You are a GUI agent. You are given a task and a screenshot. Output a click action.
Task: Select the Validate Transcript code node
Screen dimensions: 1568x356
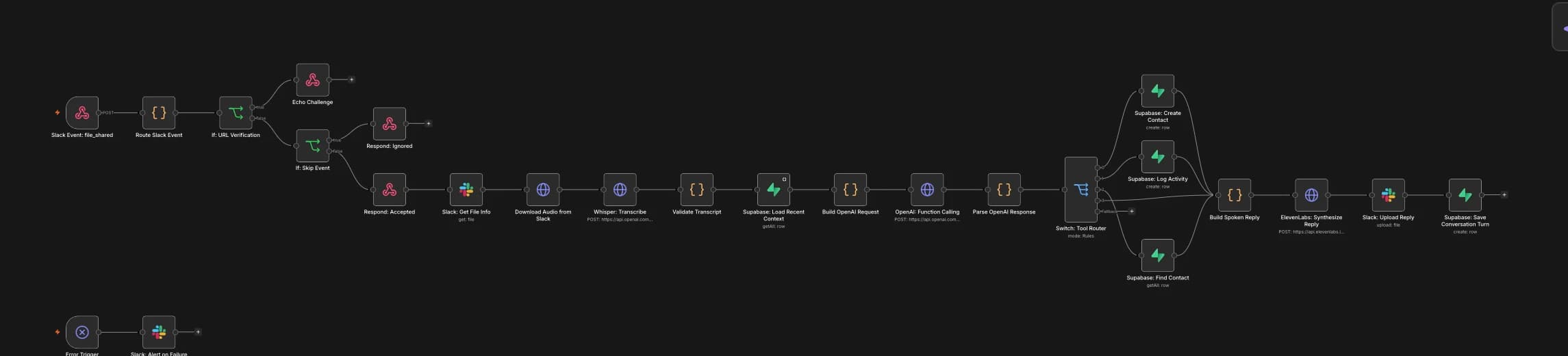coord(697,190)
